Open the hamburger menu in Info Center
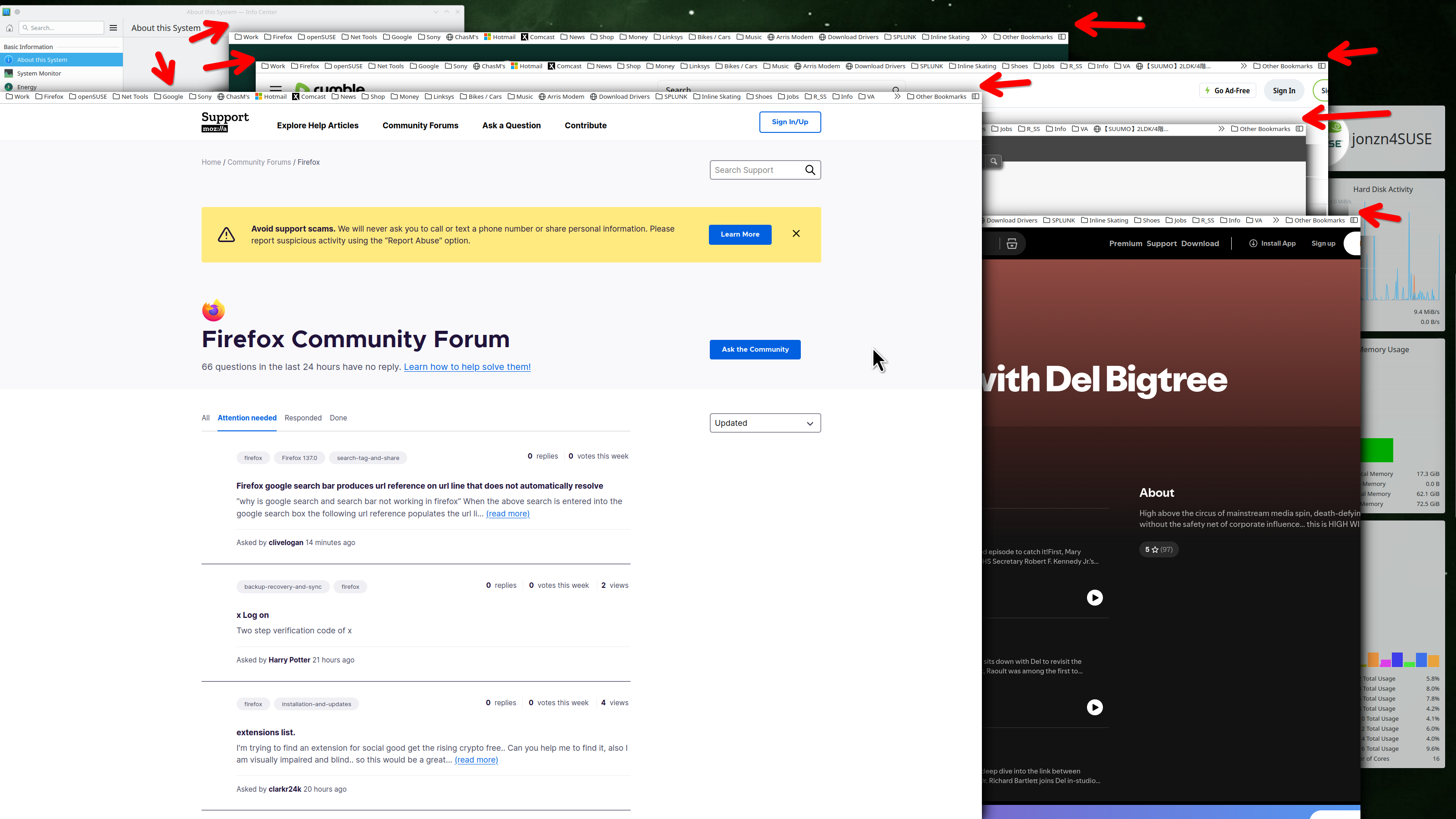This screenshot has width=1456, height=819. tap(113, 28)
